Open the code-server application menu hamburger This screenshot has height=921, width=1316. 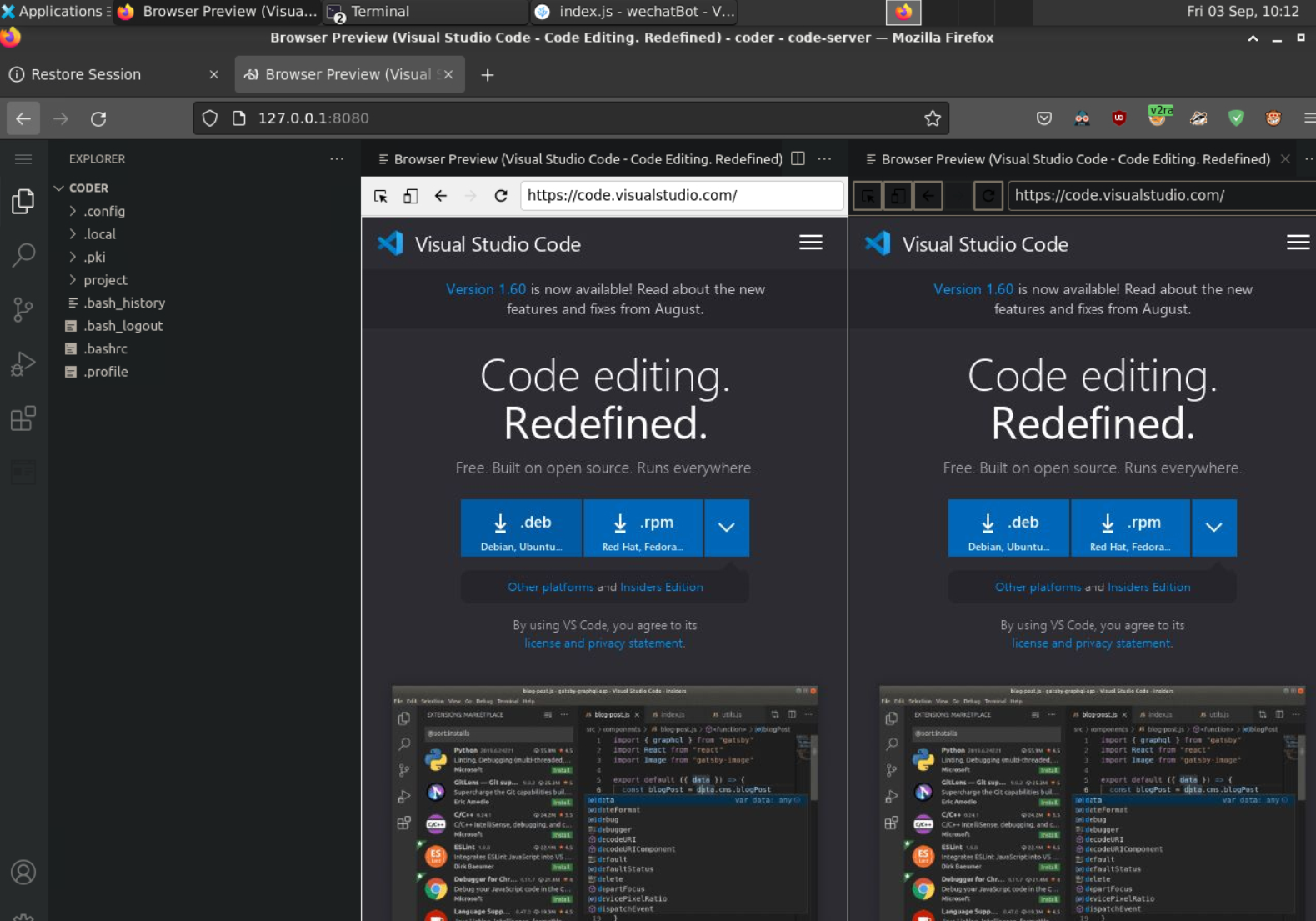pos(23,158)
